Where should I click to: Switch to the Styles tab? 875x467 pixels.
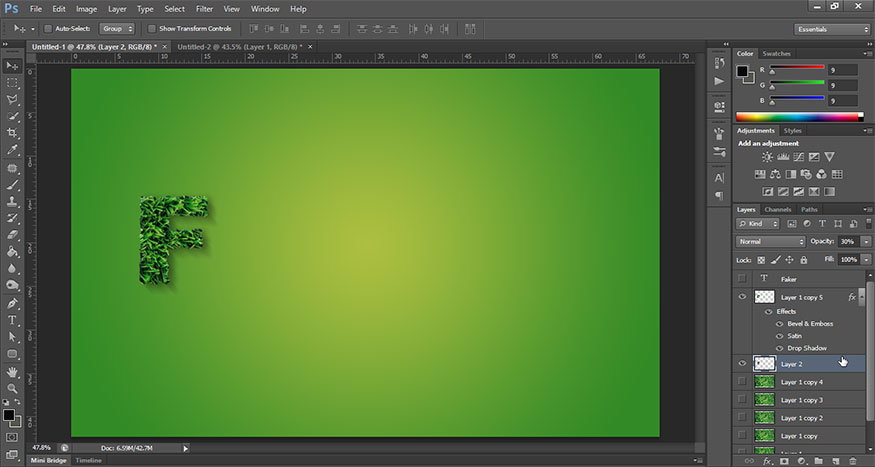tap(792, 131)
